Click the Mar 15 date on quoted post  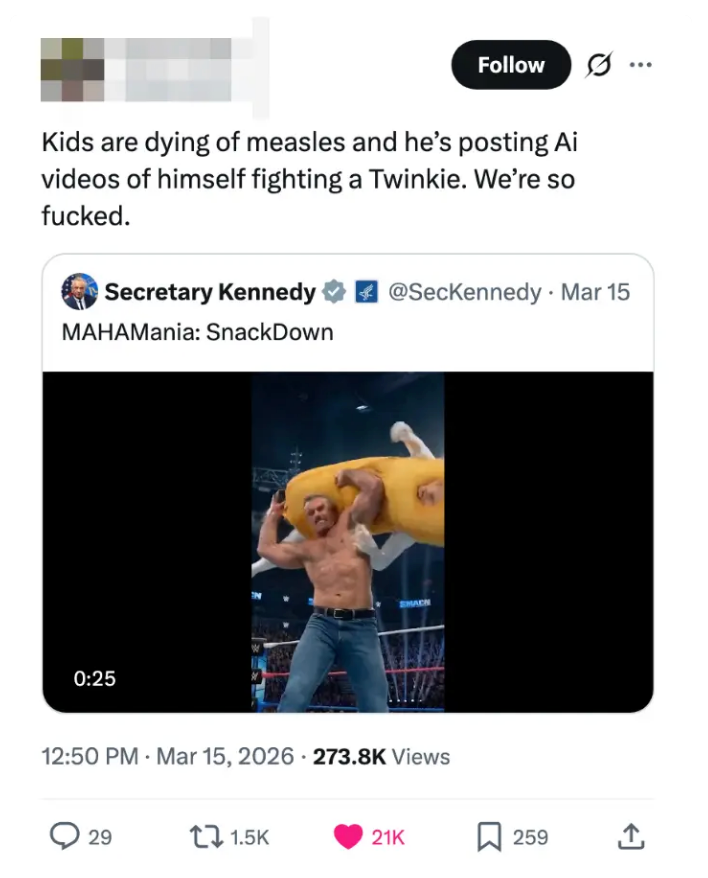(597, 292)
